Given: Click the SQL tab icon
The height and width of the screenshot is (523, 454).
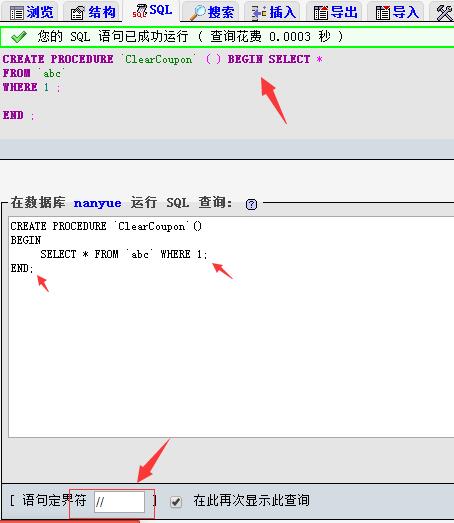Looking at the screenshot, I should [140, 11].
